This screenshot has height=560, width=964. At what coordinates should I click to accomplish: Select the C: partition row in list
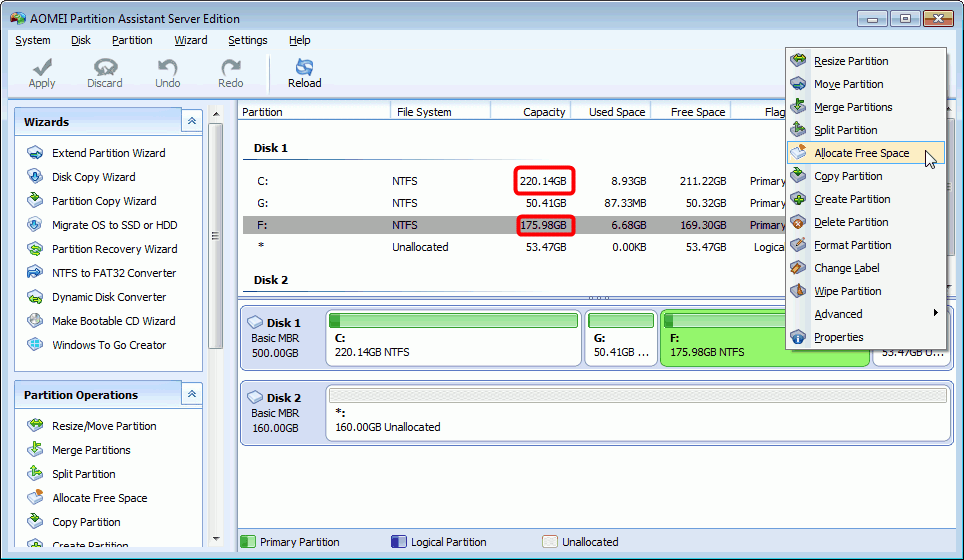[514, 181]
